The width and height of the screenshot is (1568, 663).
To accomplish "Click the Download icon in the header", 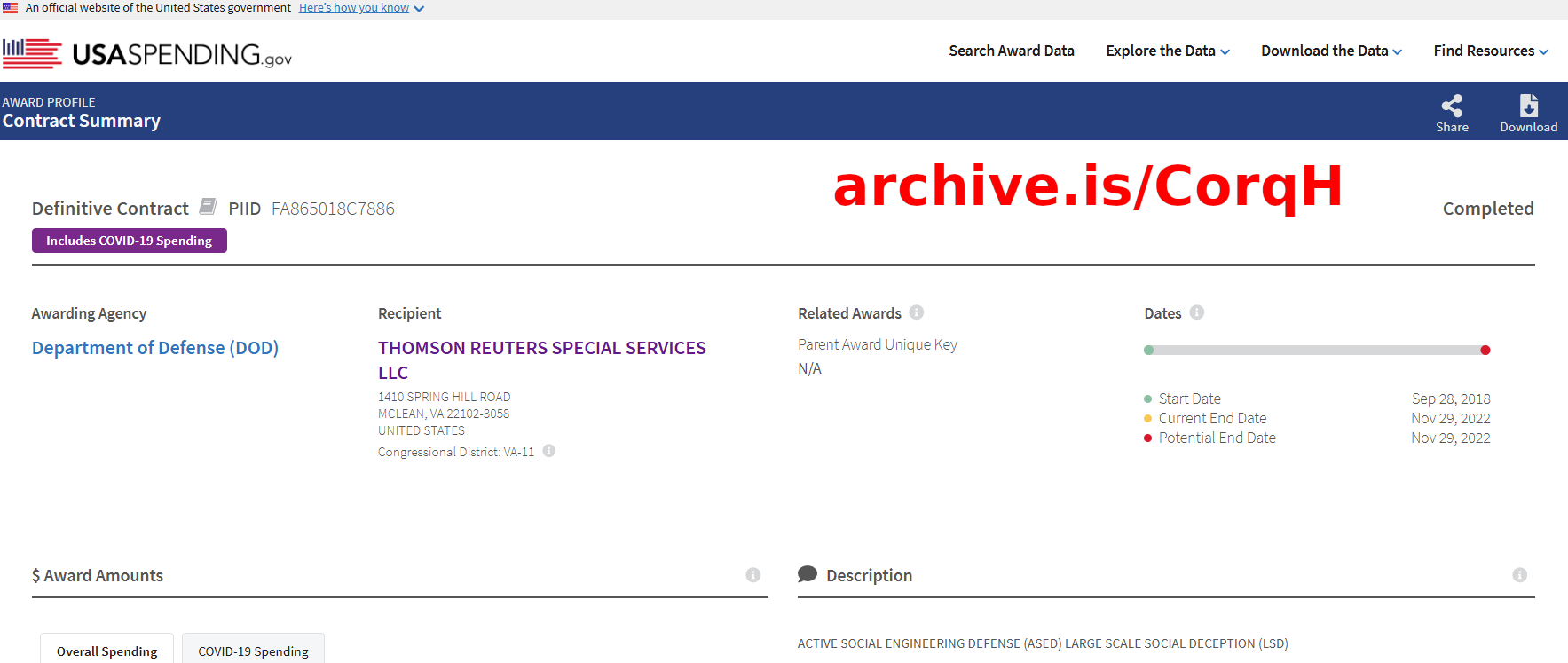I will coord(1528,106).
